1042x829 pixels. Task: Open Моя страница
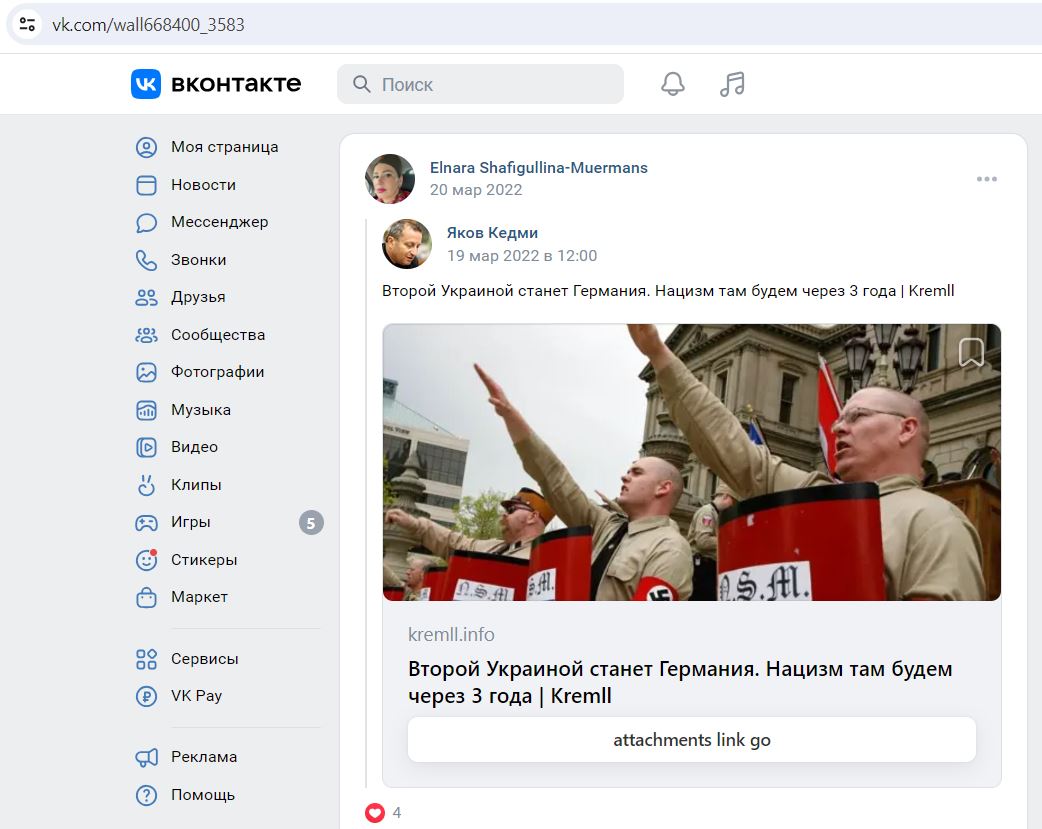(x=225, y=147)
